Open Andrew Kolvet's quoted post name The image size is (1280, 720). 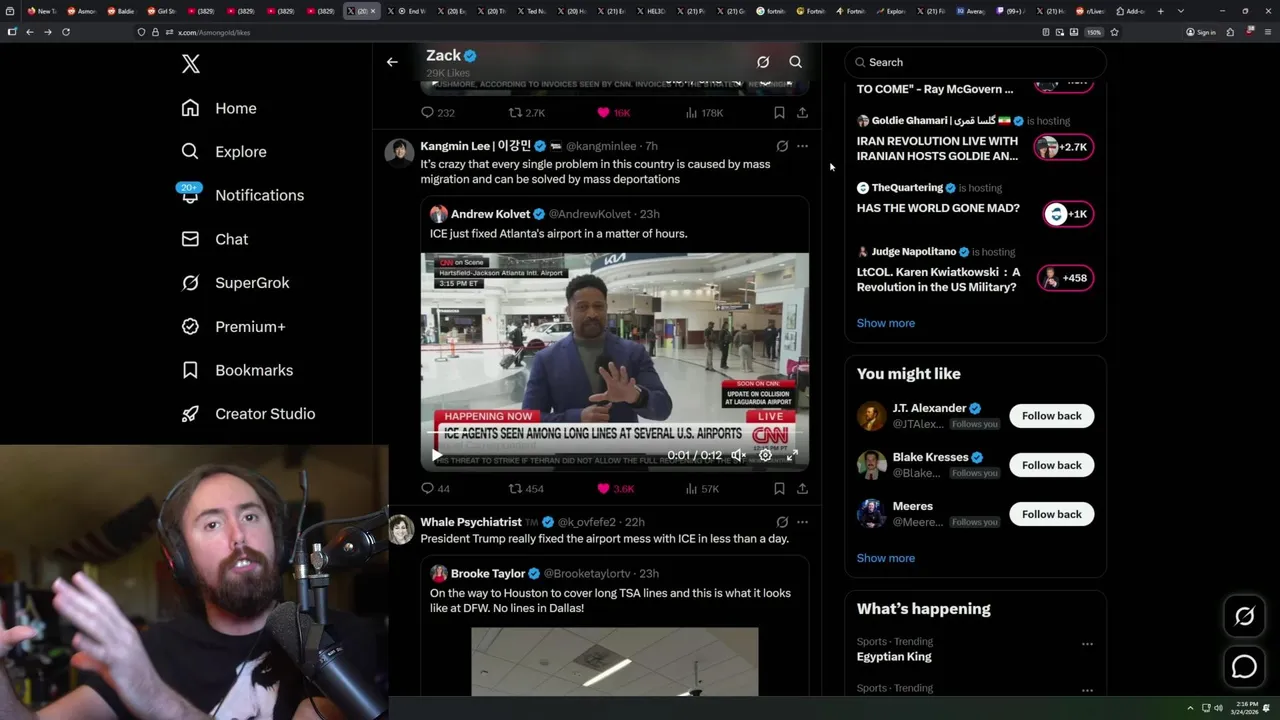coord(490,214)
